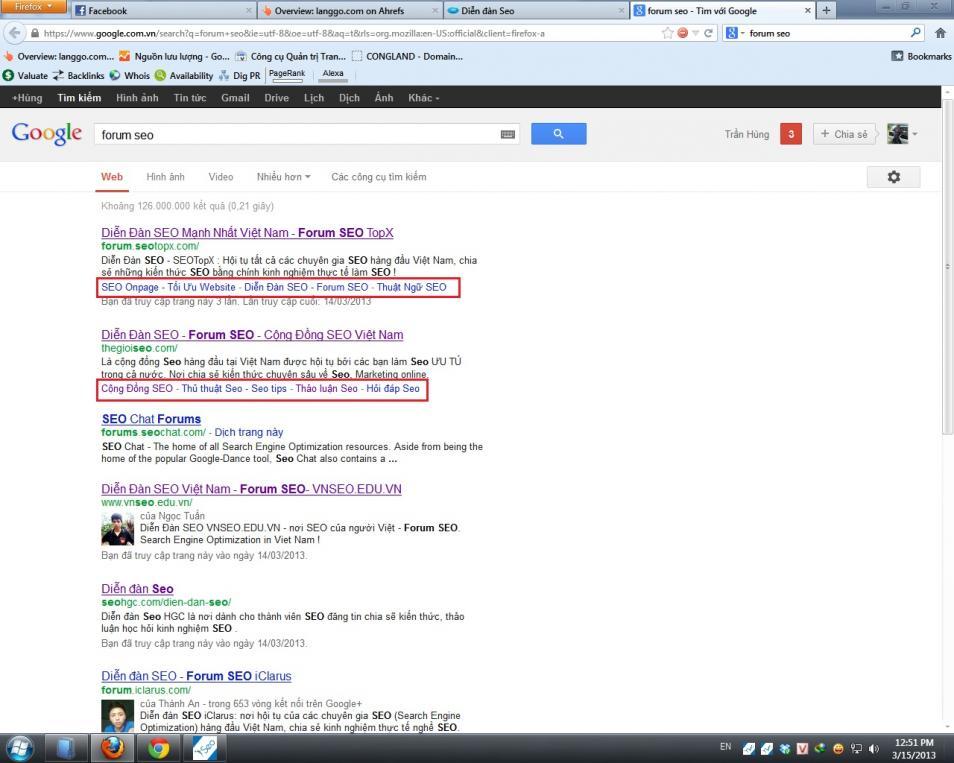The image size is (954, 763).
Task: Click the magnifier in Firefox search box
Action: (x=916, y=33)
